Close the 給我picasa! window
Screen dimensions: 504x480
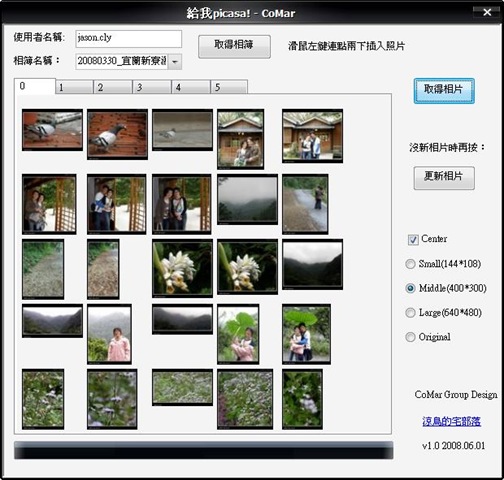[487, 12]
